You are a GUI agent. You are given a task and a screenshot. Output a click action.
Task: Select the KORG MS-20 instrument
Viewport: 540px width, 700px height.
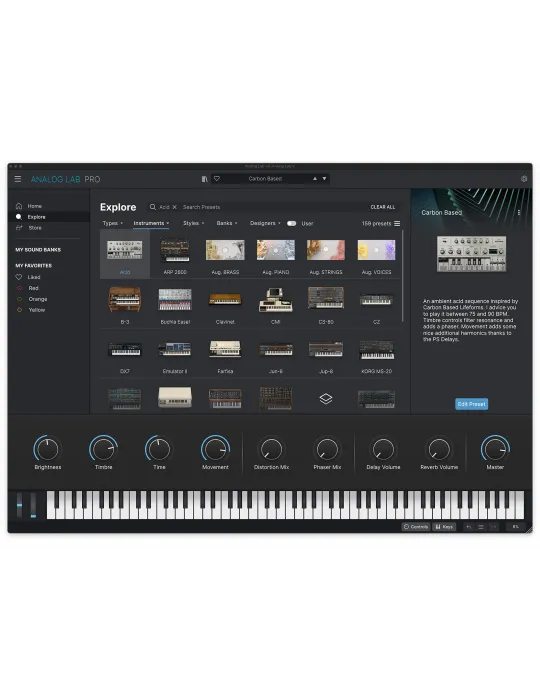(376, 354)
